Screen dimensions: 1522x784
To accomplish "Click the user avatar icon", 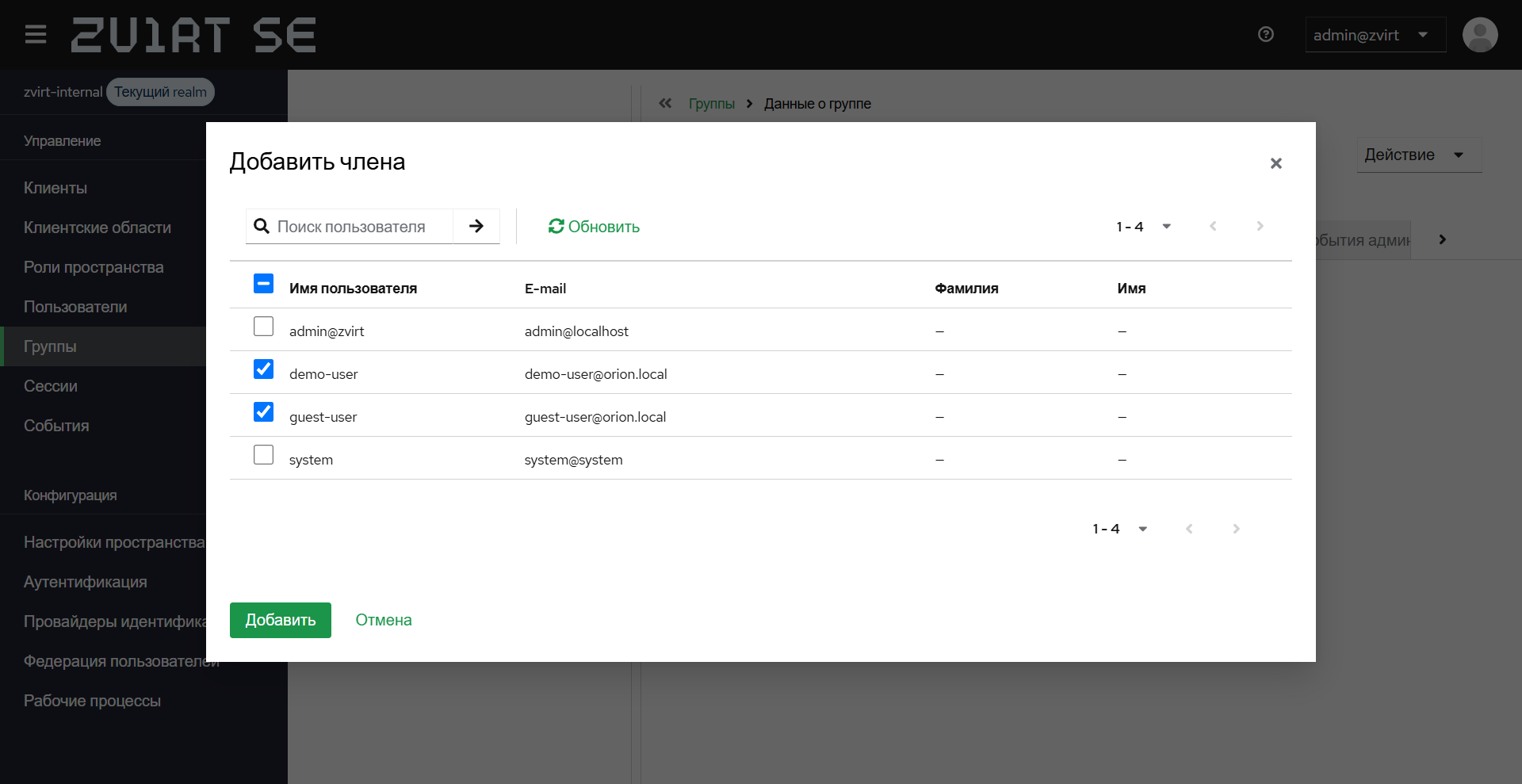I will [x=1480, y=35].
